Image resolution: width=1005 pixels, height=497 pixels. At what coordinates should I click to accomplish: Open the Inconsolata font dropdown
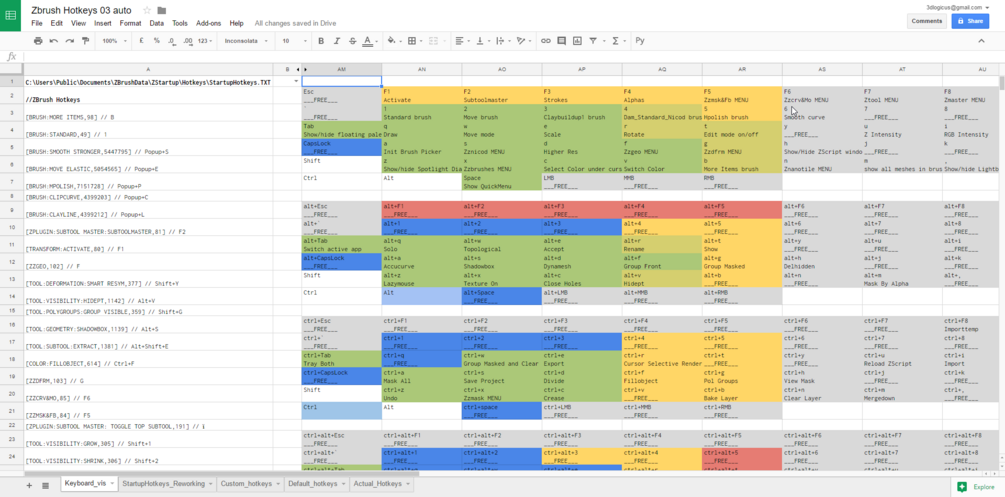[245, 41]
